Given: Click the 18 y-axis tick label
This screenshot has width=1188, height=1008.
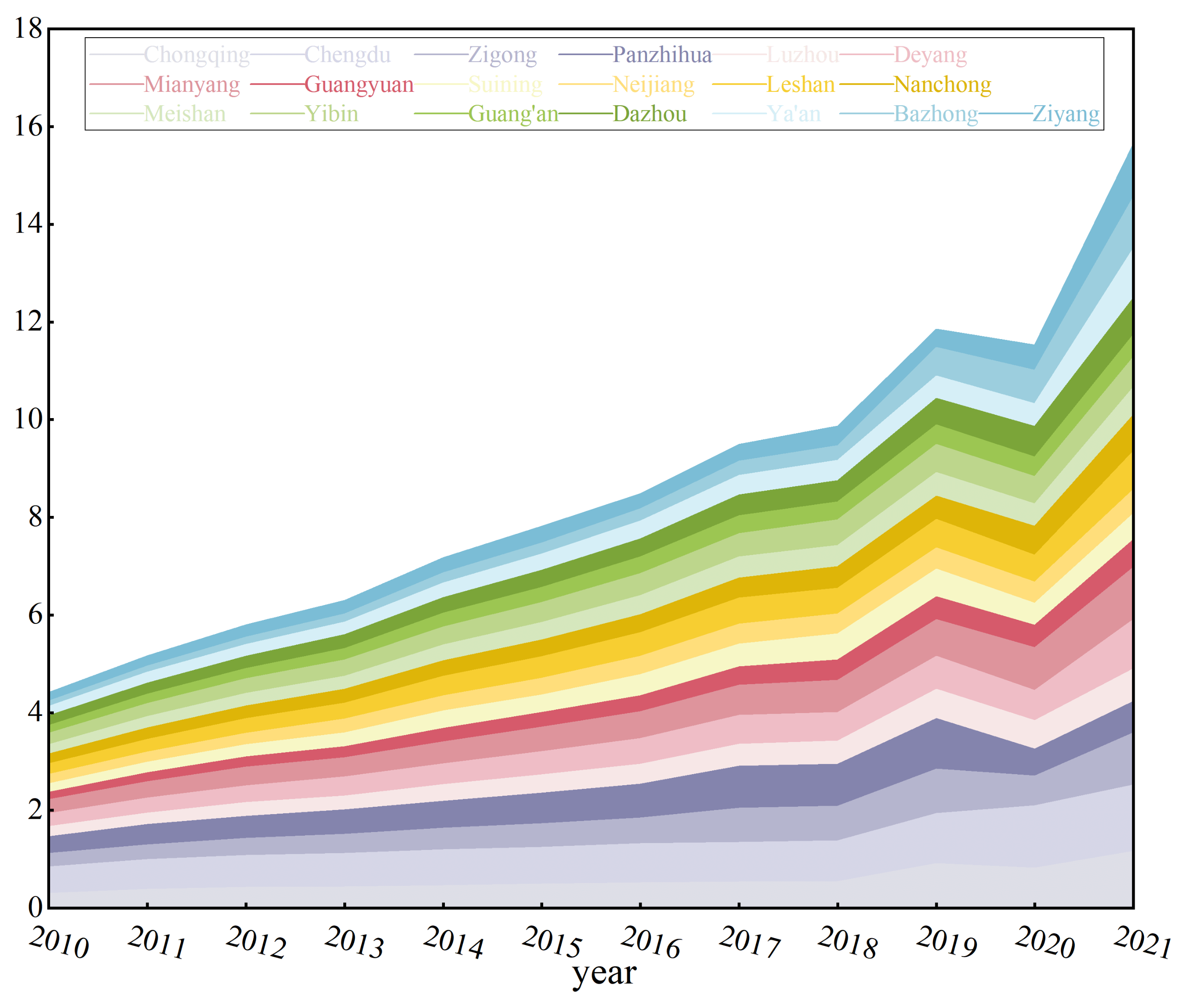Looking at the screenshot, I should [x=28, y=28].
